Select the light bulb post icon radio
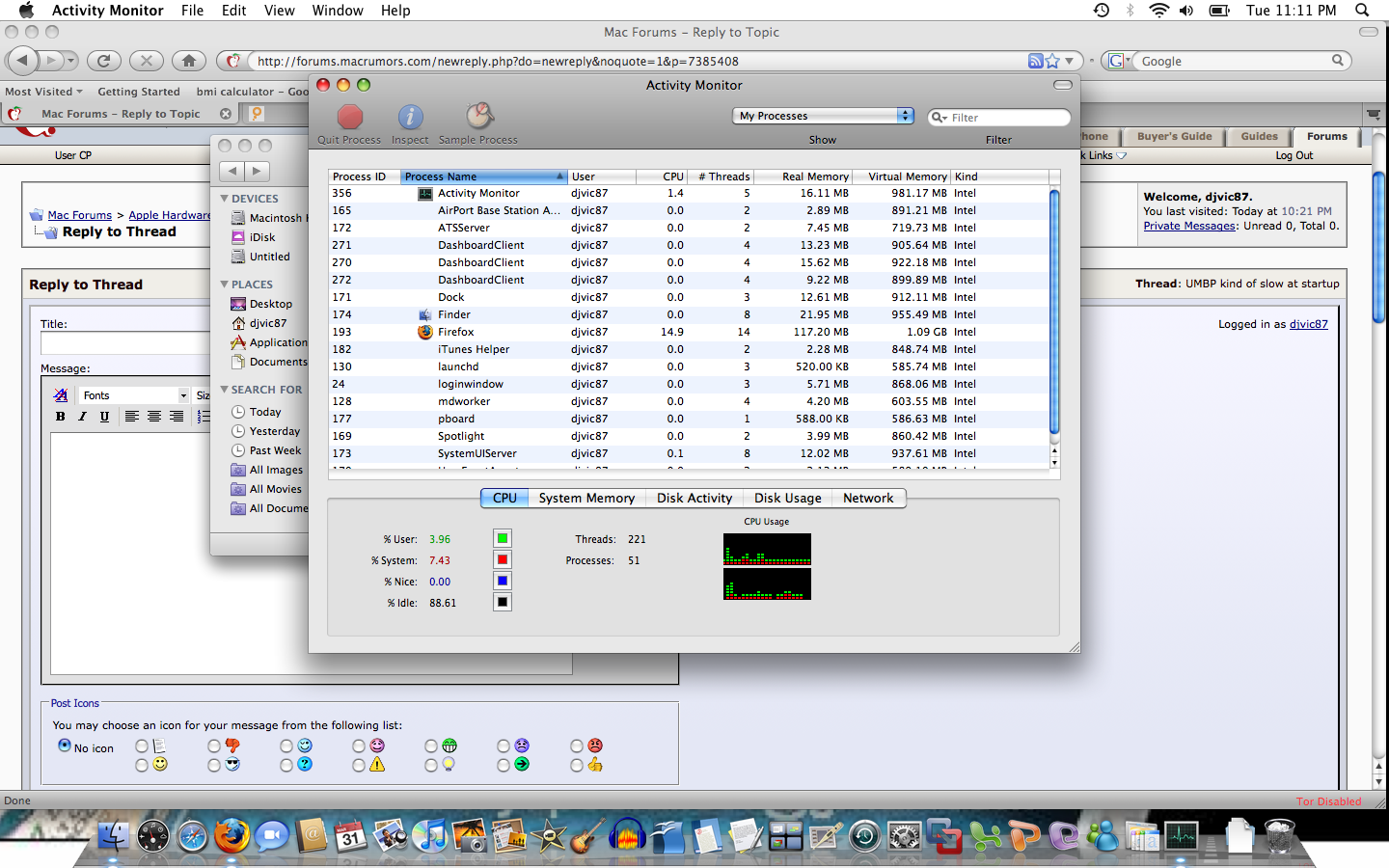 click(431, 765)
